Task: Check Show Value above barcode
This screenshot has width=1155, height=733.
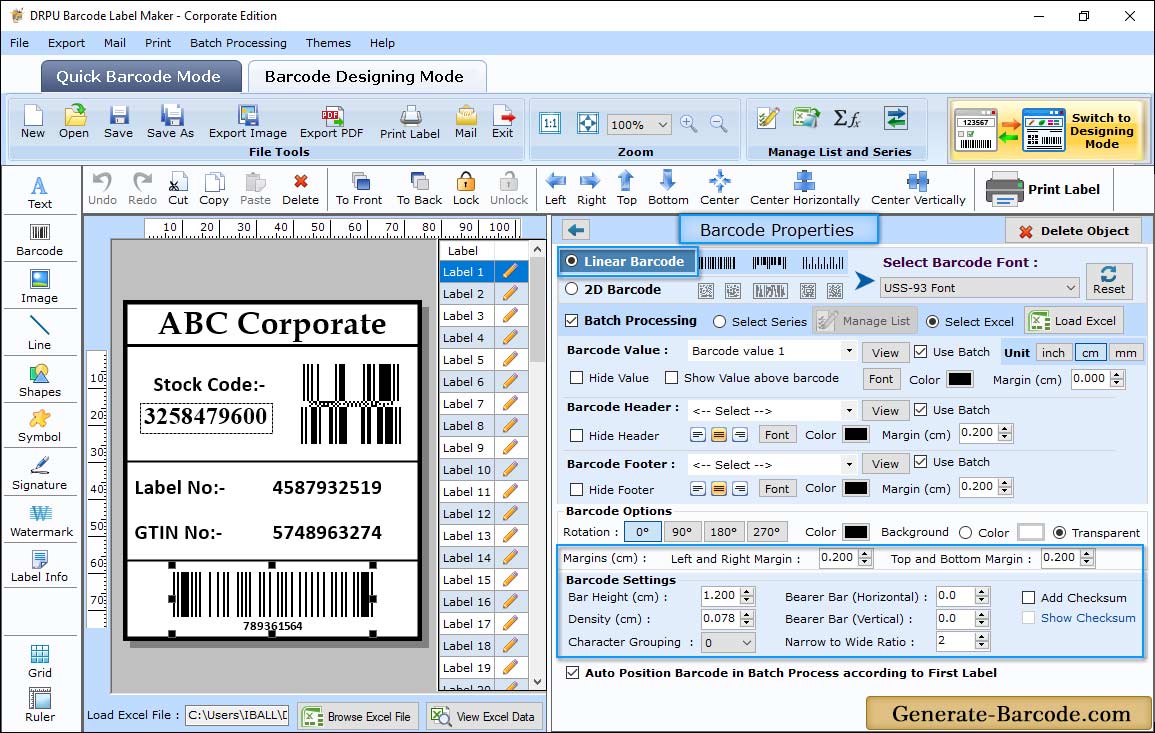Action: tap(671, 377)
